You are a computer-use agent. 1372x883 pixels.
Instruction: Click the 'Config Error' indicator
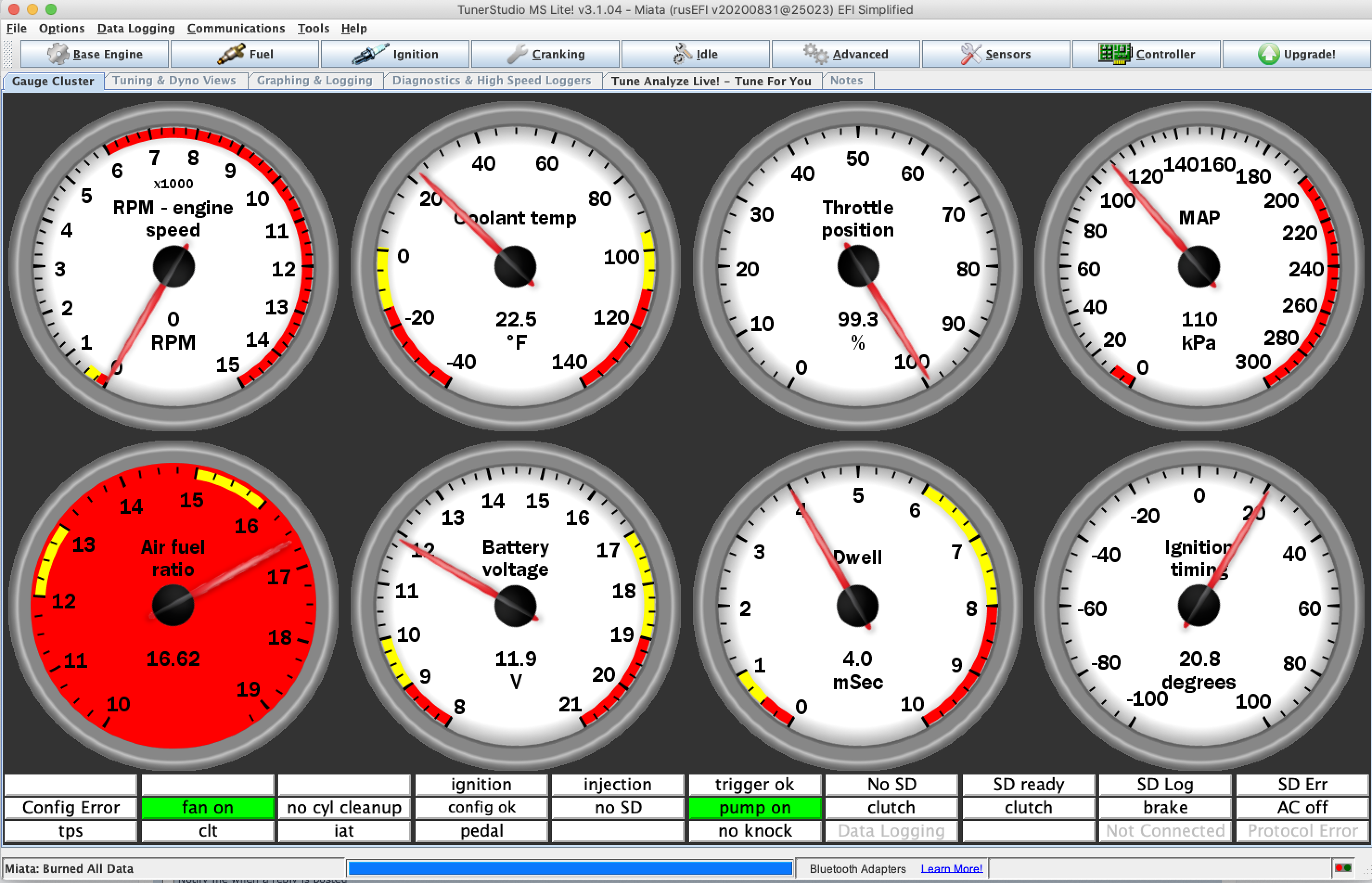(71, 807)
